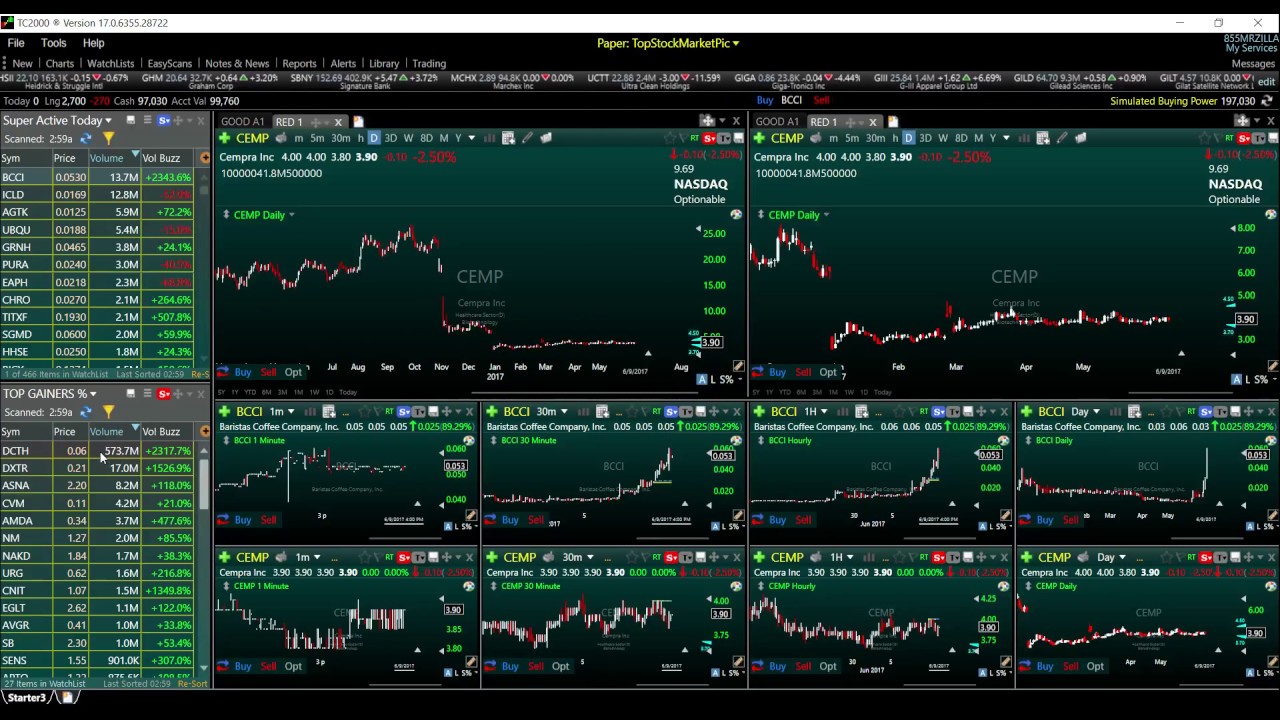Click green plus icon in CEMP 1m chart

pyautogui.click(x=225, y=557)
